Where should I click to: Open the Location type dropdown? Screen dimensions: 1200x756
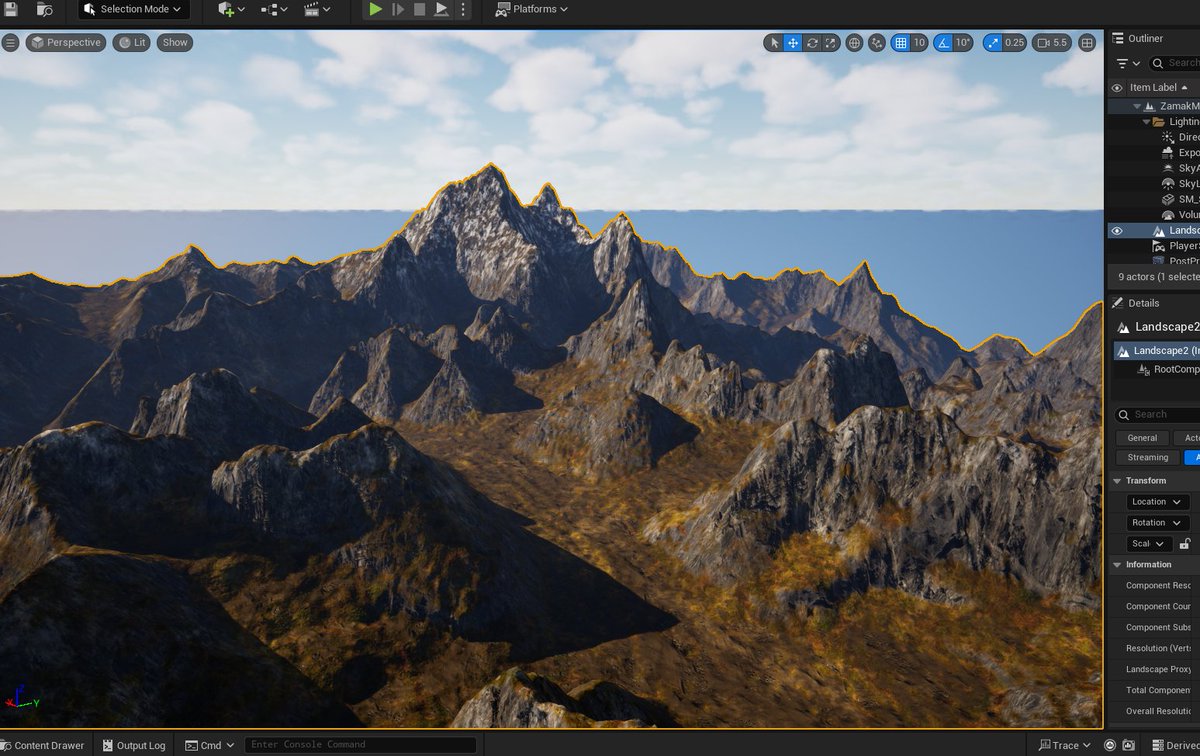(1157, 502)
